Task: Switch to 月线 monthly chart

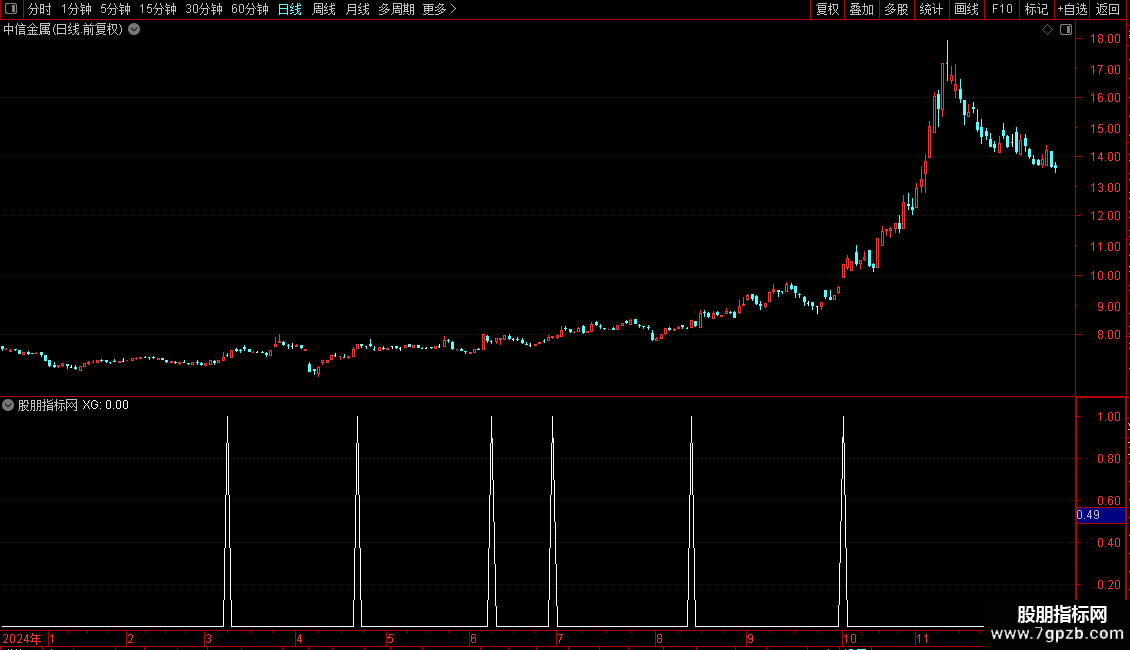Action: (x=357, y=9)
